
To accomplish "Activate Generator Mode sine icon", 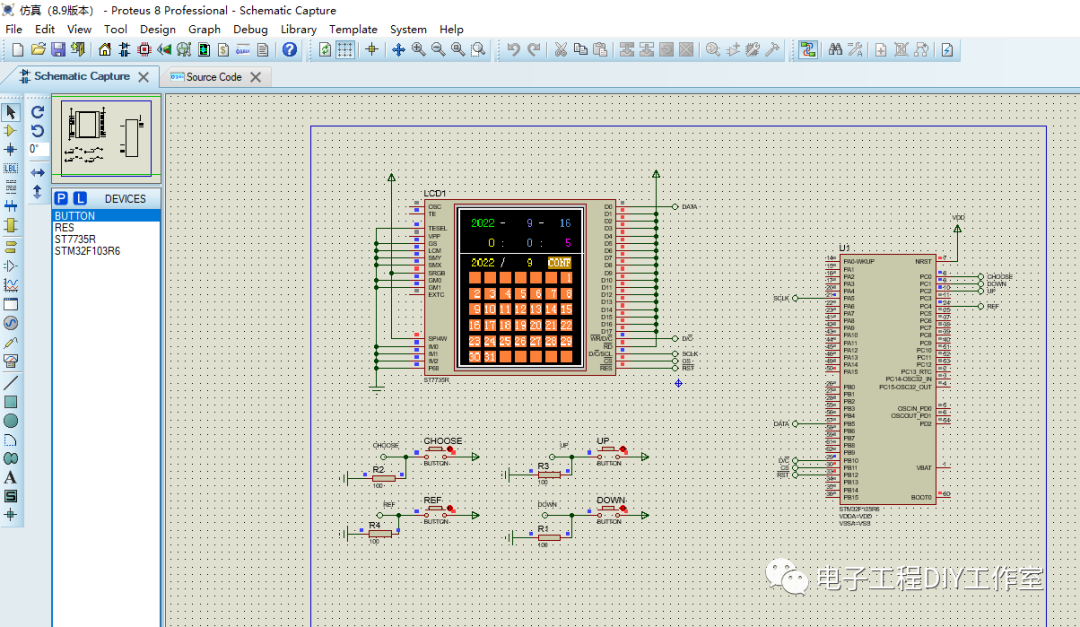I will [10, 323].
